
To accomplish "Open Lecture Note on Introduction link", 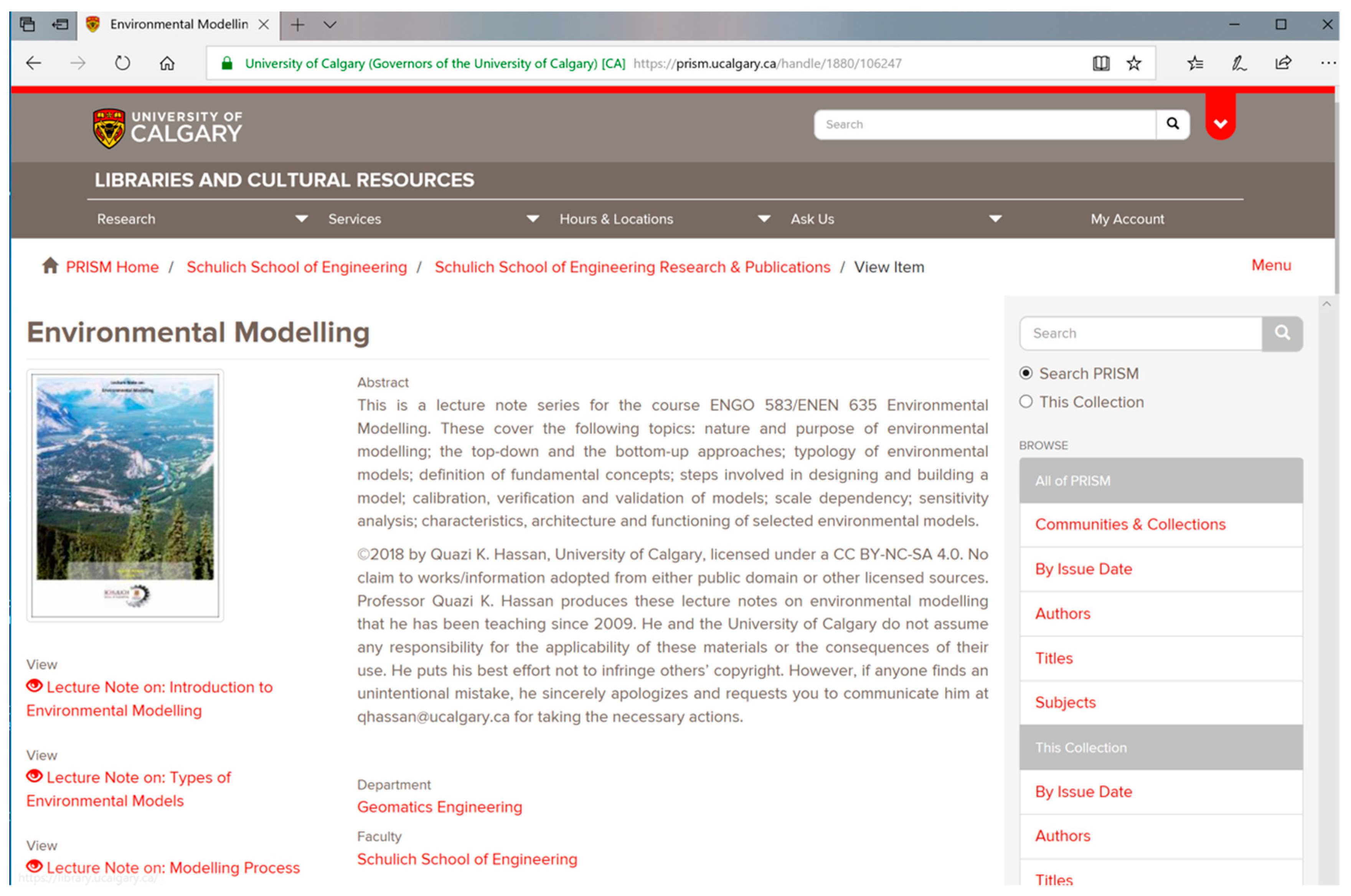I will click(150, 698).
